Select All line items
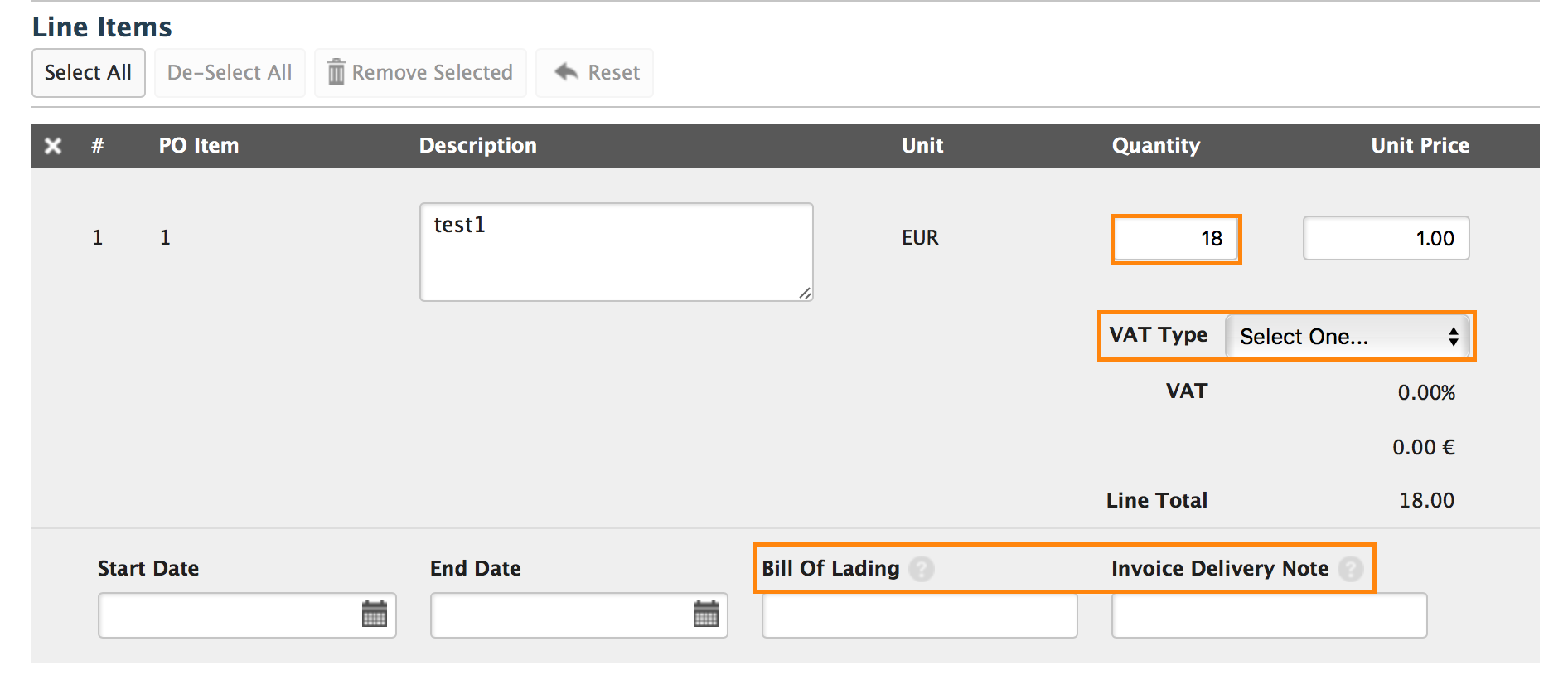The height and width of the screenshot is (685, 1568). tap(89, 73)
